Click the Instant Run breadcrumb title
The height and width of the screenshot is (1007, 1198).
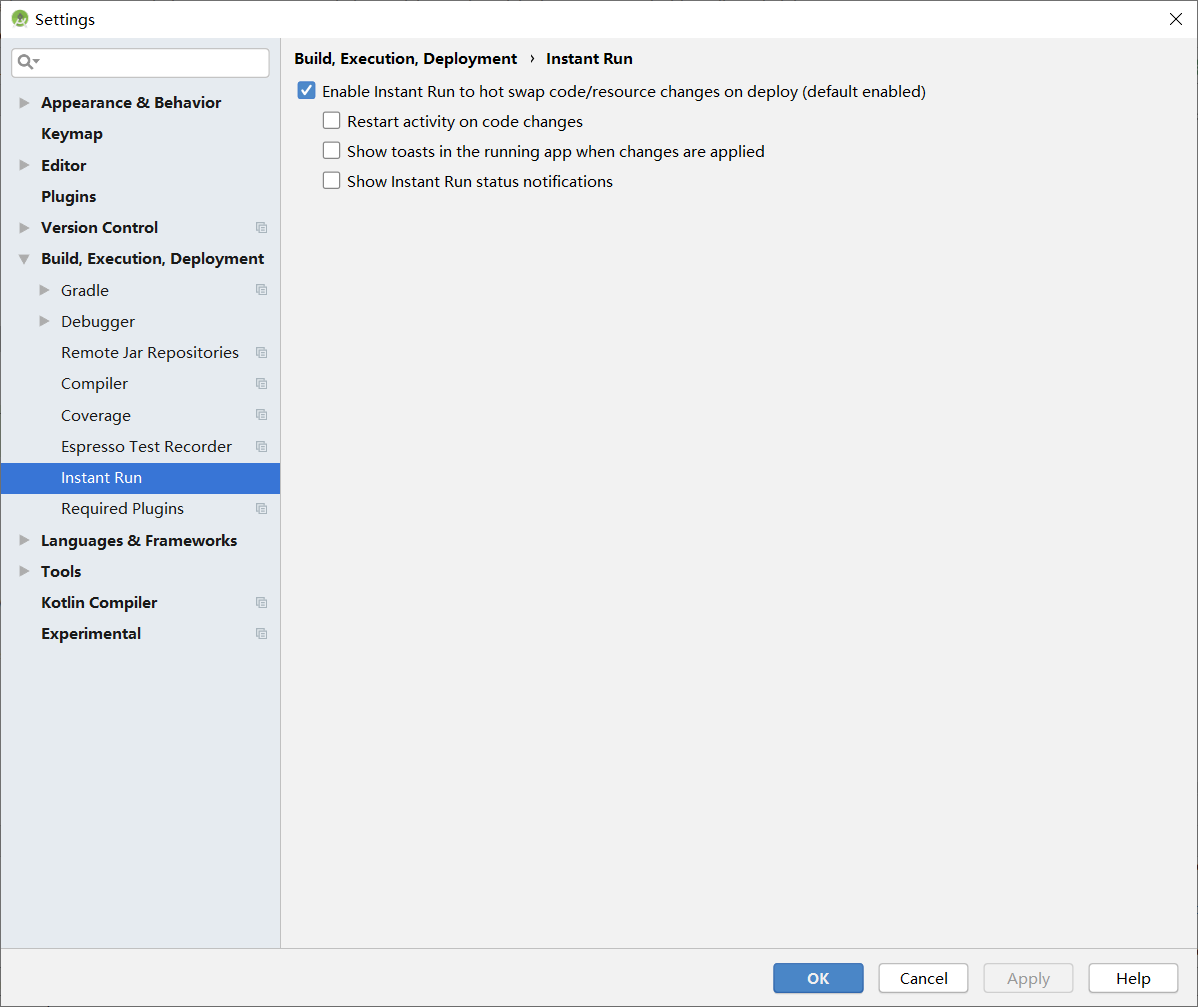click(589, 59)
